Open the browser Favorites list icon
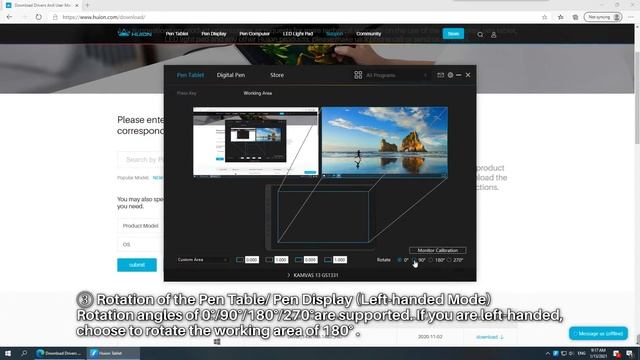Image resolution: width=640 pixels, height=360 pixels. [561, 17]
